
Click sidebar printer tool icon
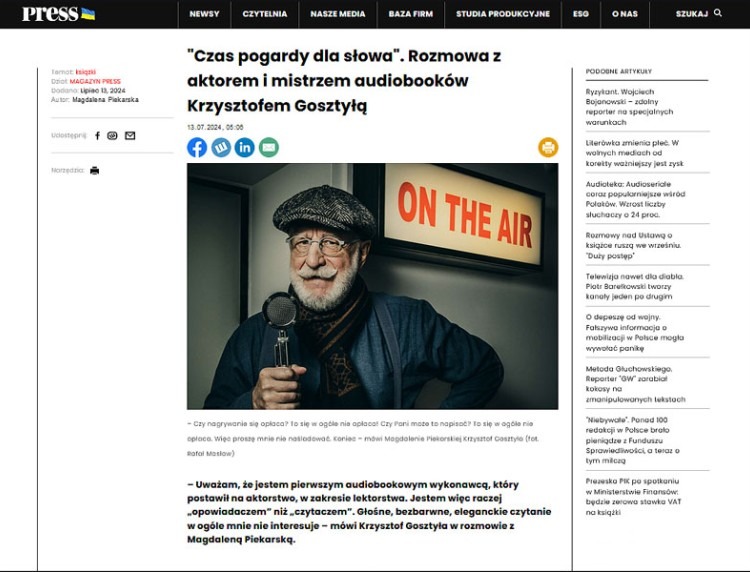95,170
